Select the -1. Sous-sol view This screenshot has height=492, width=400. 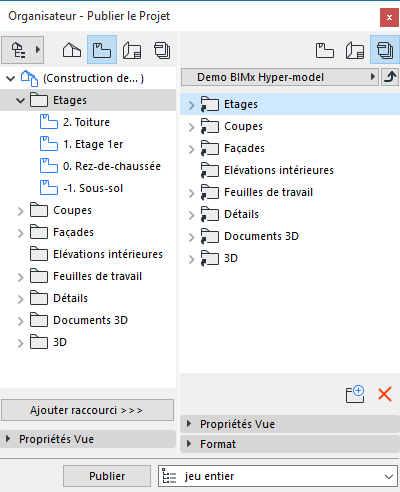[x=93, y=188]
